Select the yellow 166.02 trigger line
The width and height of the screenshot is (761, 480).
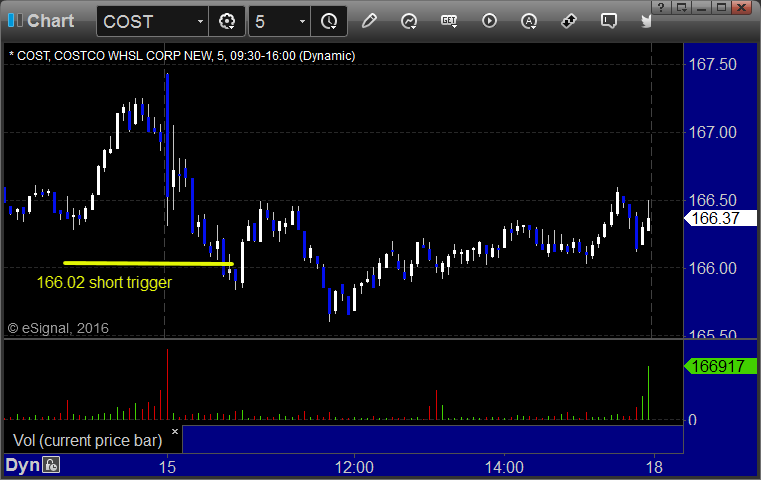point(149,264)
